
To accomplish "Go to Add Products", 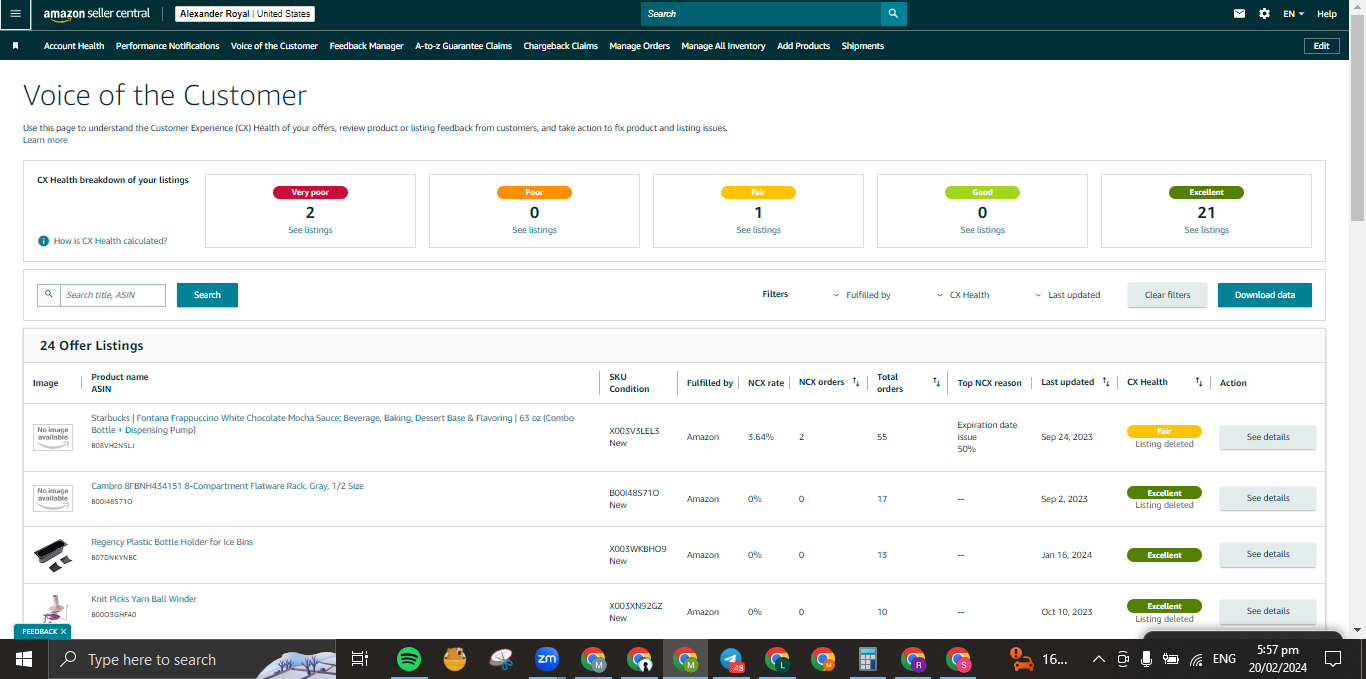I will (803, 46).
